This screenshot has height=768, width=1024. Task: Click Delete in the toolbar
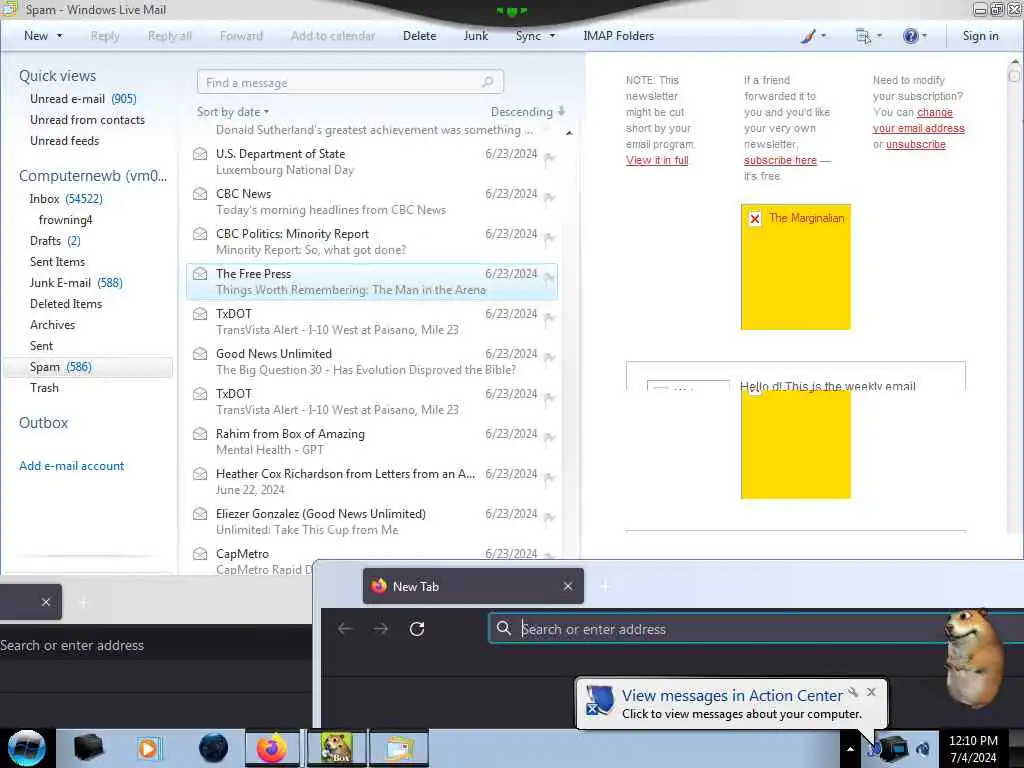coord(419,36)
